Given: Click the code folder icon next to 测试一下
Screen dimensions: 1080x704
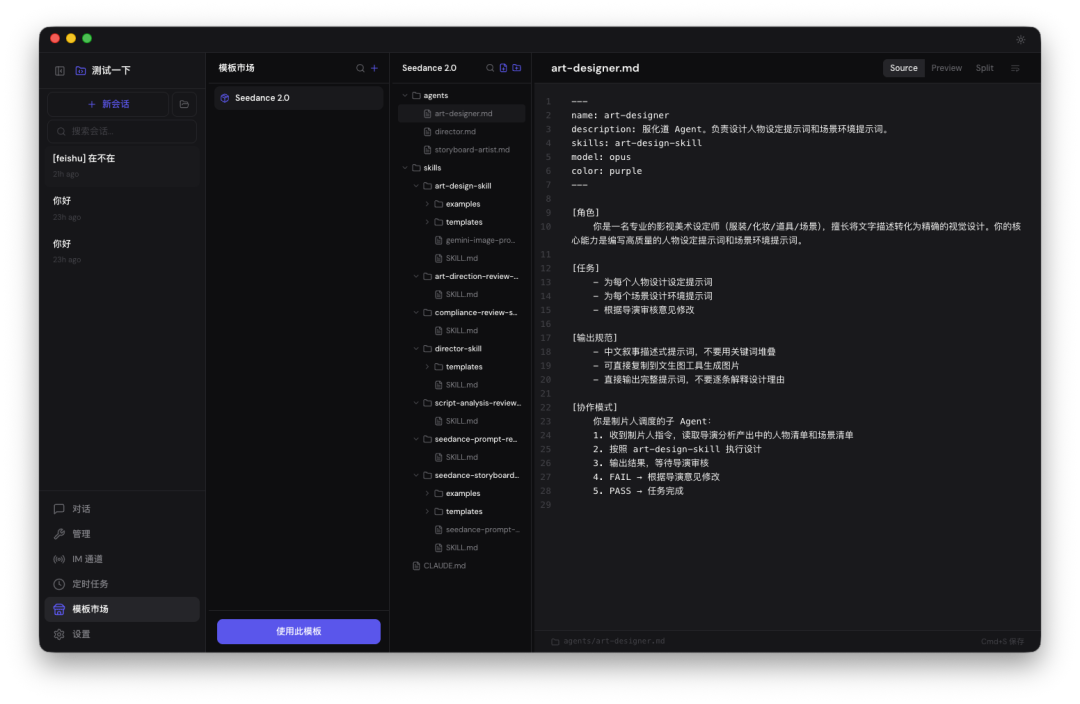Looking at the screenshot, I should tap(81, 70).
